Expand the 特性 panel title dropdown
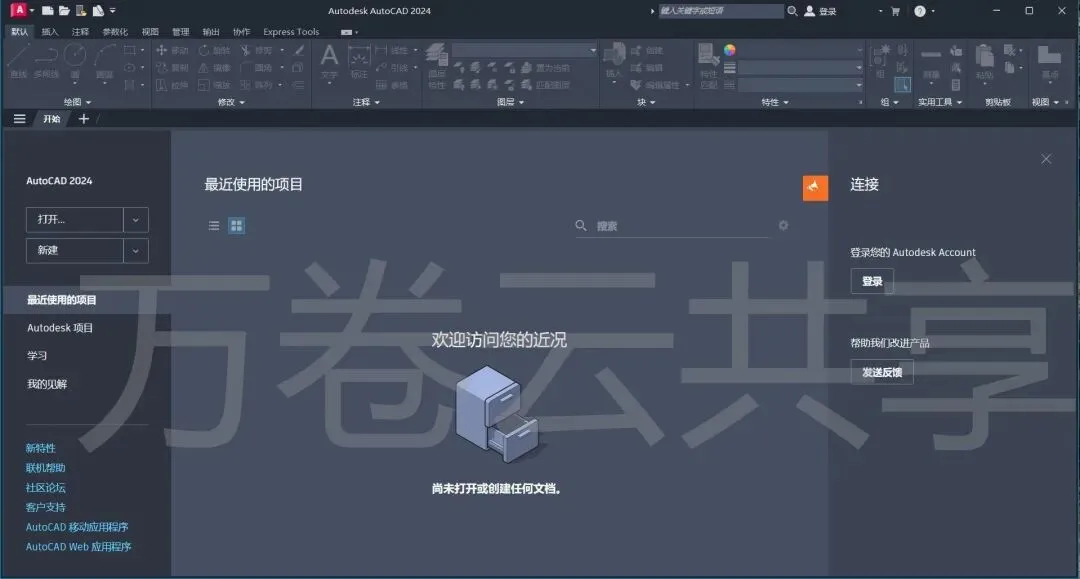1080x579 pixels. pyautogui.click(x=775, y=102)
